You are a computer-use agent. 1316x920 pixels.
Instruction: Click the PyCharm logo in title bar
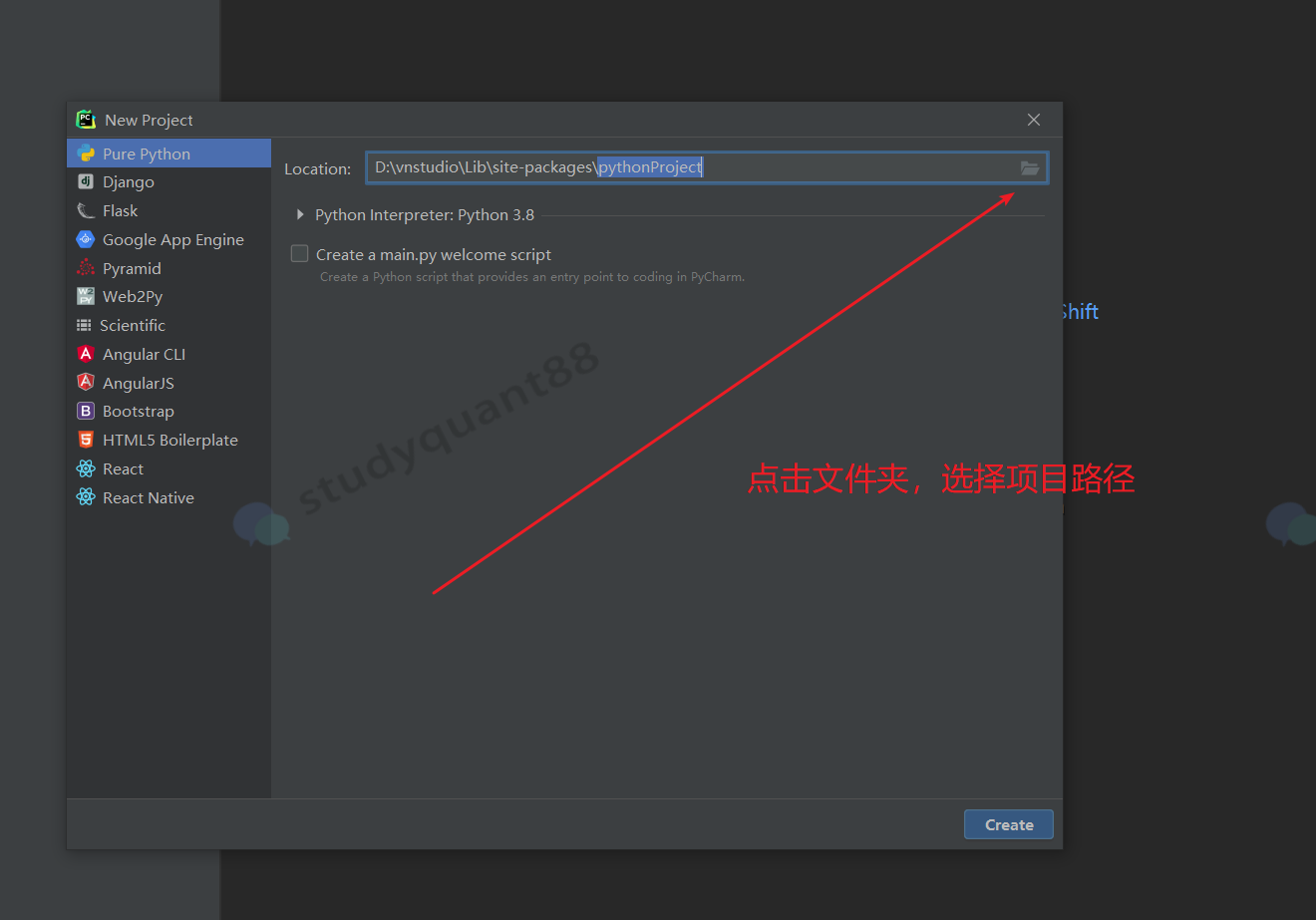pyautogui.click(x=86, y=120)
